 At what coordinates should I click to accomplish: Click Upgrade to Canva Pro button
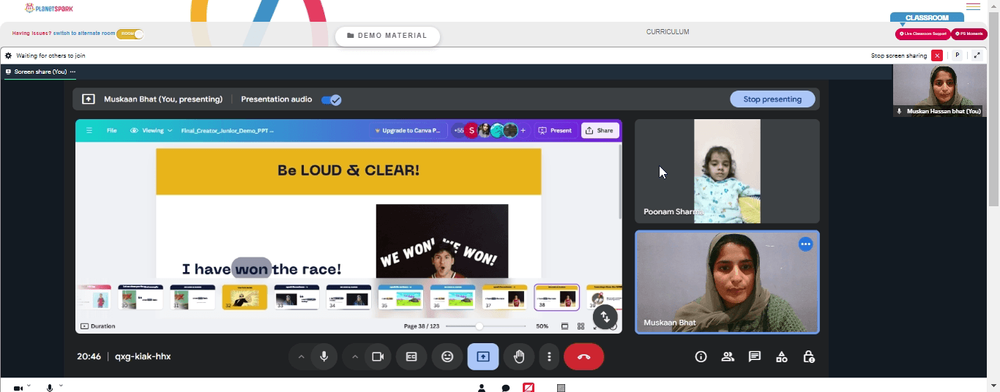click(x=408, y=130)
